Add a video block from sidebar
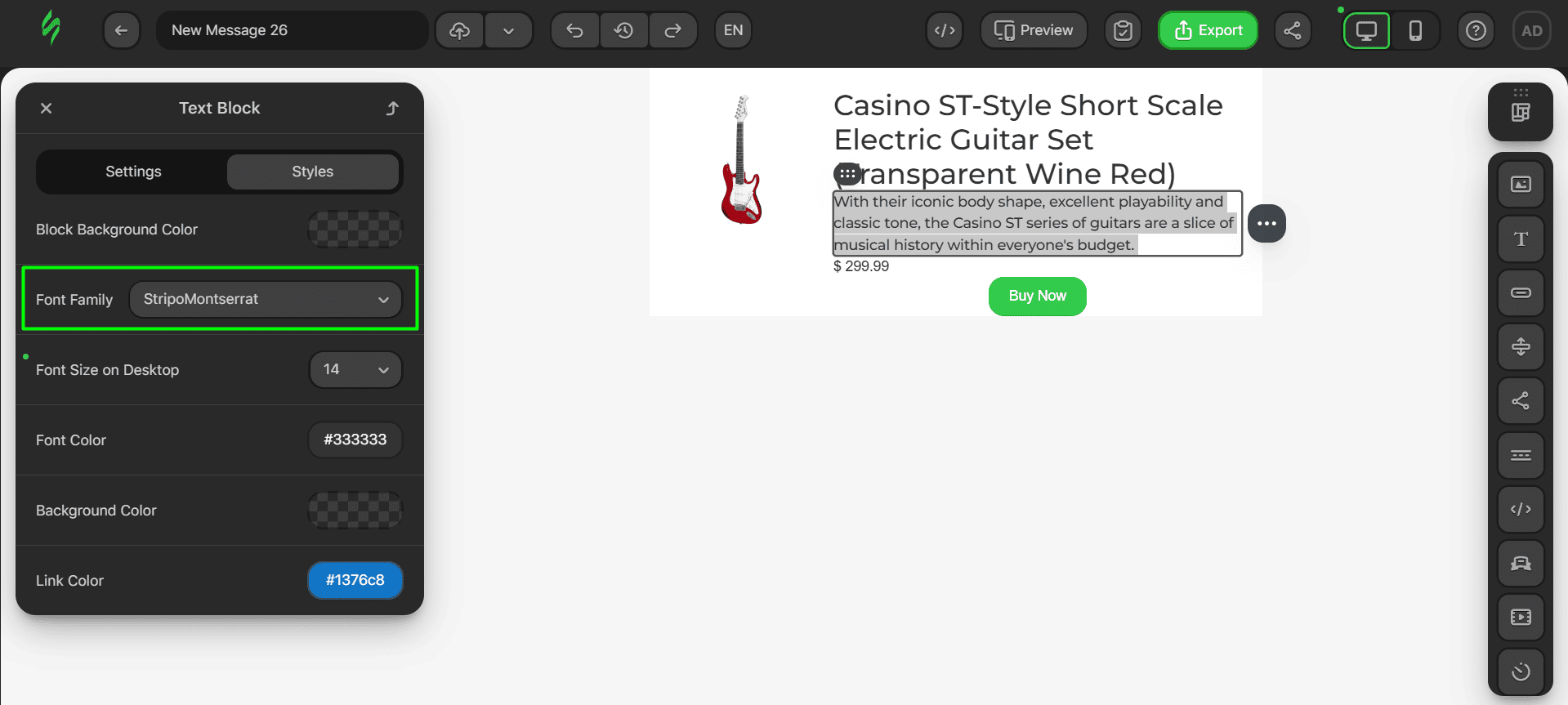Screen dimensions: 1568x705 pyautogui.click(x=1520, y=617)
